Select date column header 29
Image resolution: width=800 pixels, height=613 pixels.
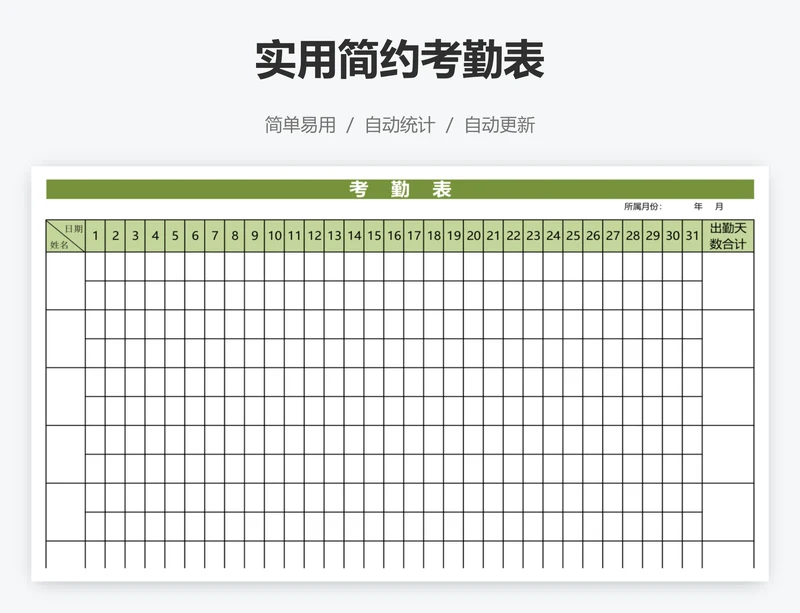(x=652, y=236)
